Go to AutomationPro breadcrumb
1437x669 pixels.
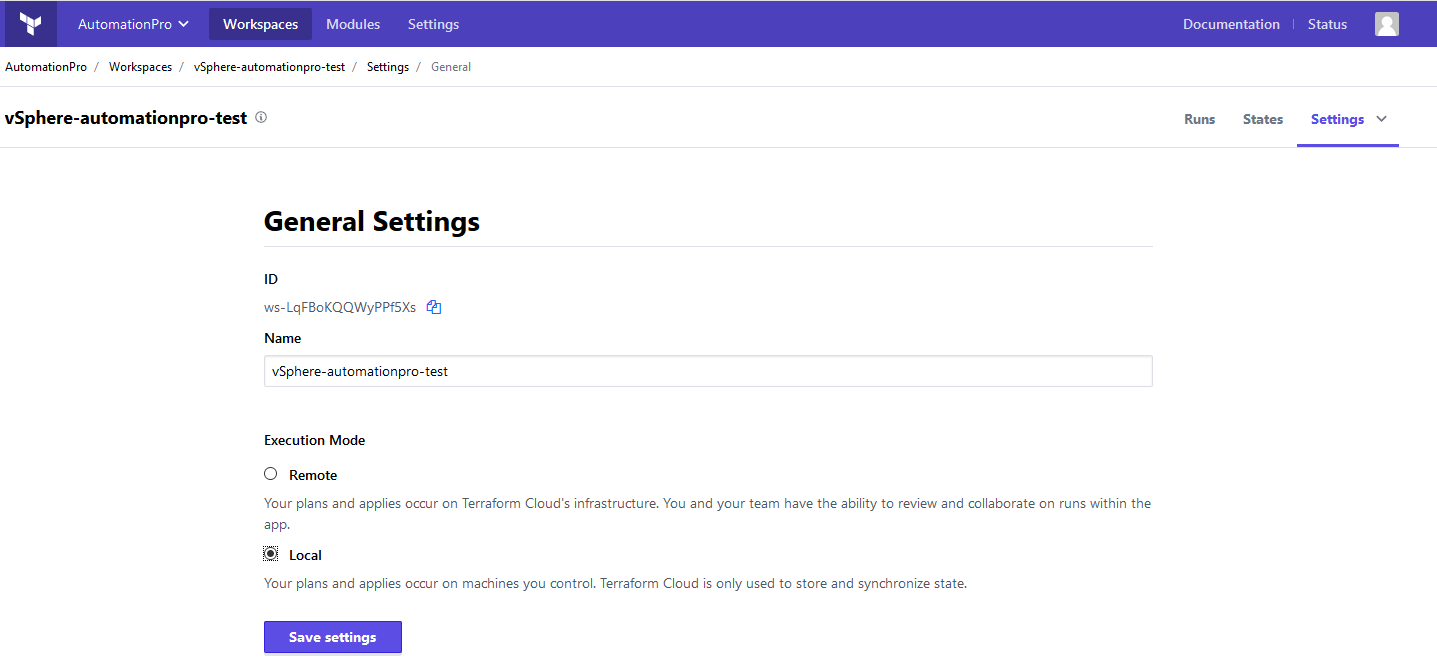coord(46,67)
